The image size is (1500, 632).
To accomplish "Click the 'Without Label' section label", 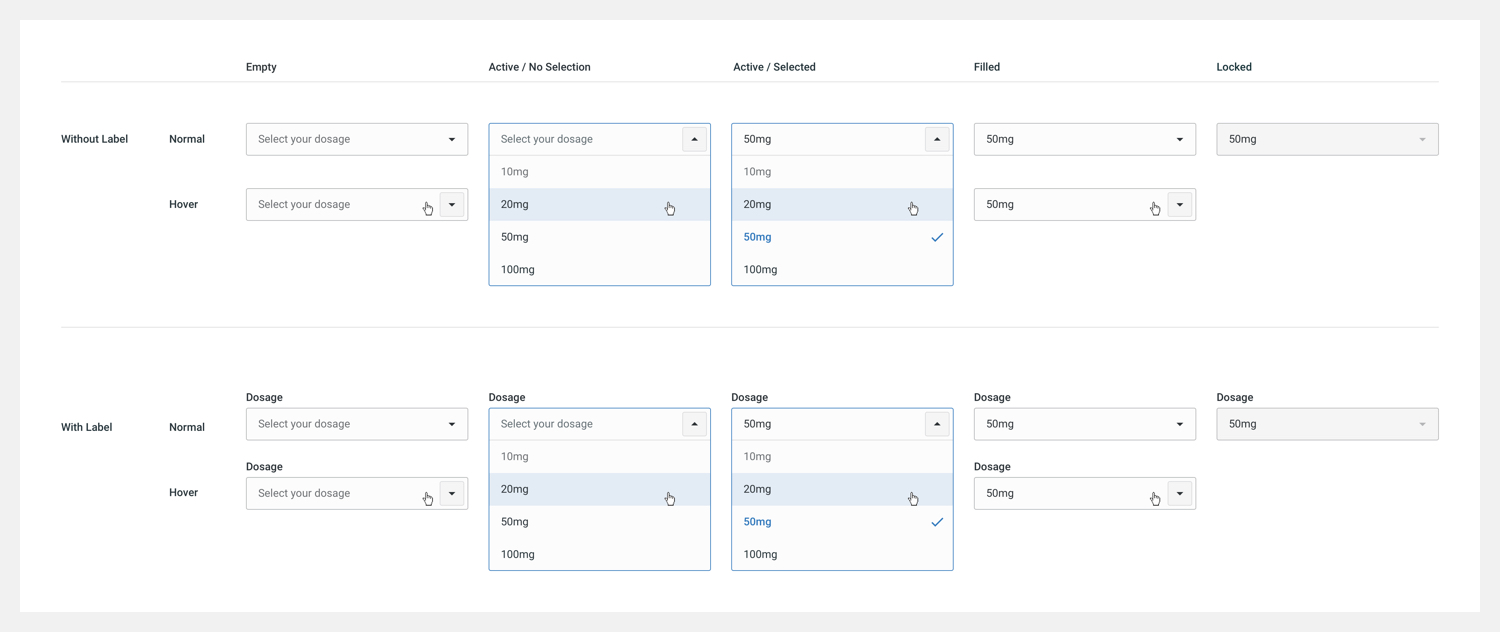I will [94, 139].
